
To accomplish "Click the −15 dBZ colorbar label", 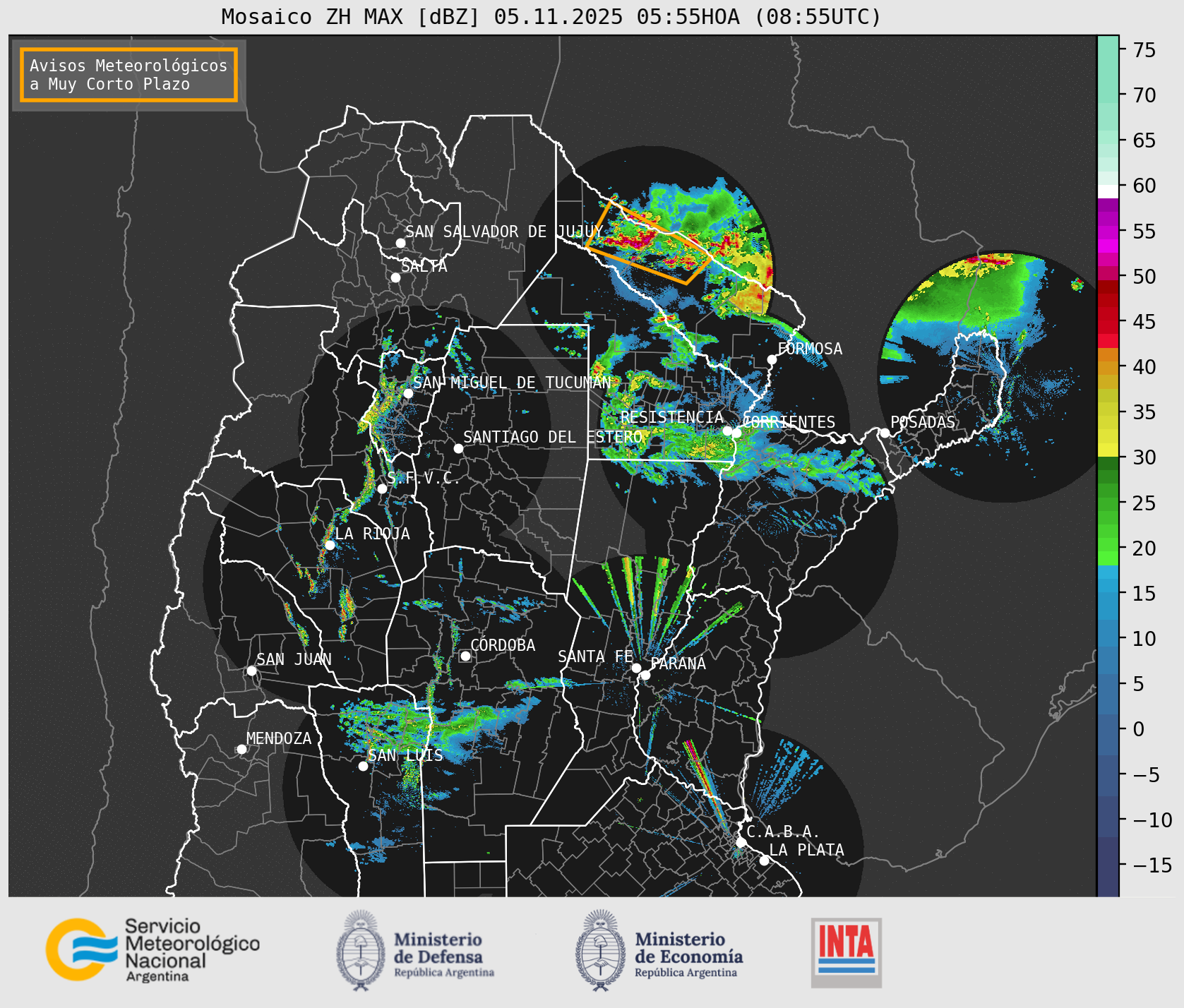I will pyautogui.click(x=1152, y=865).
